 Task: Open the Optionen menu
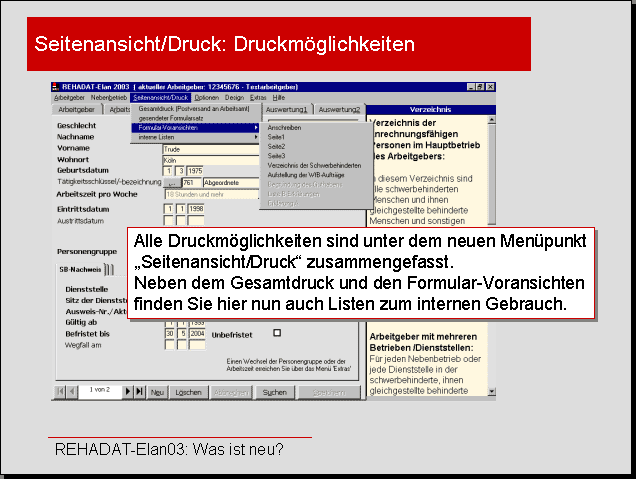(x=206, y=98)
